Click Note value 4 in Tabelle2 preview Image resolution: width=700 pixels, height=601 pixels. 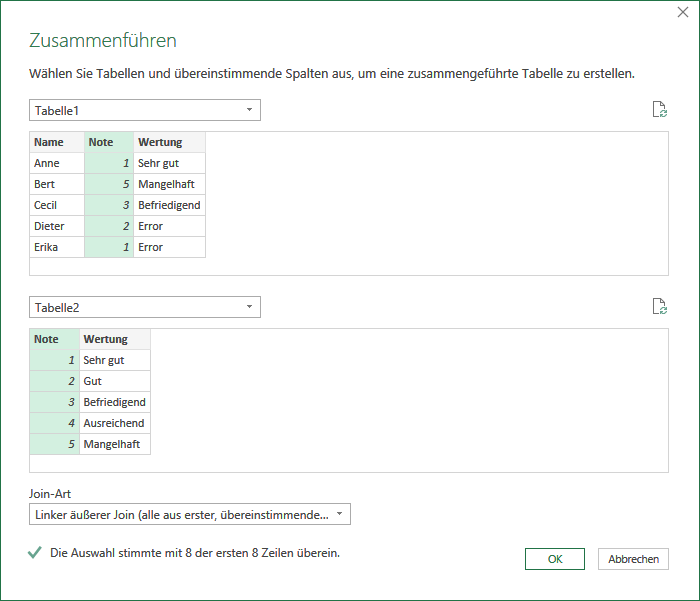pyautogui.click(x=54, y=423)
